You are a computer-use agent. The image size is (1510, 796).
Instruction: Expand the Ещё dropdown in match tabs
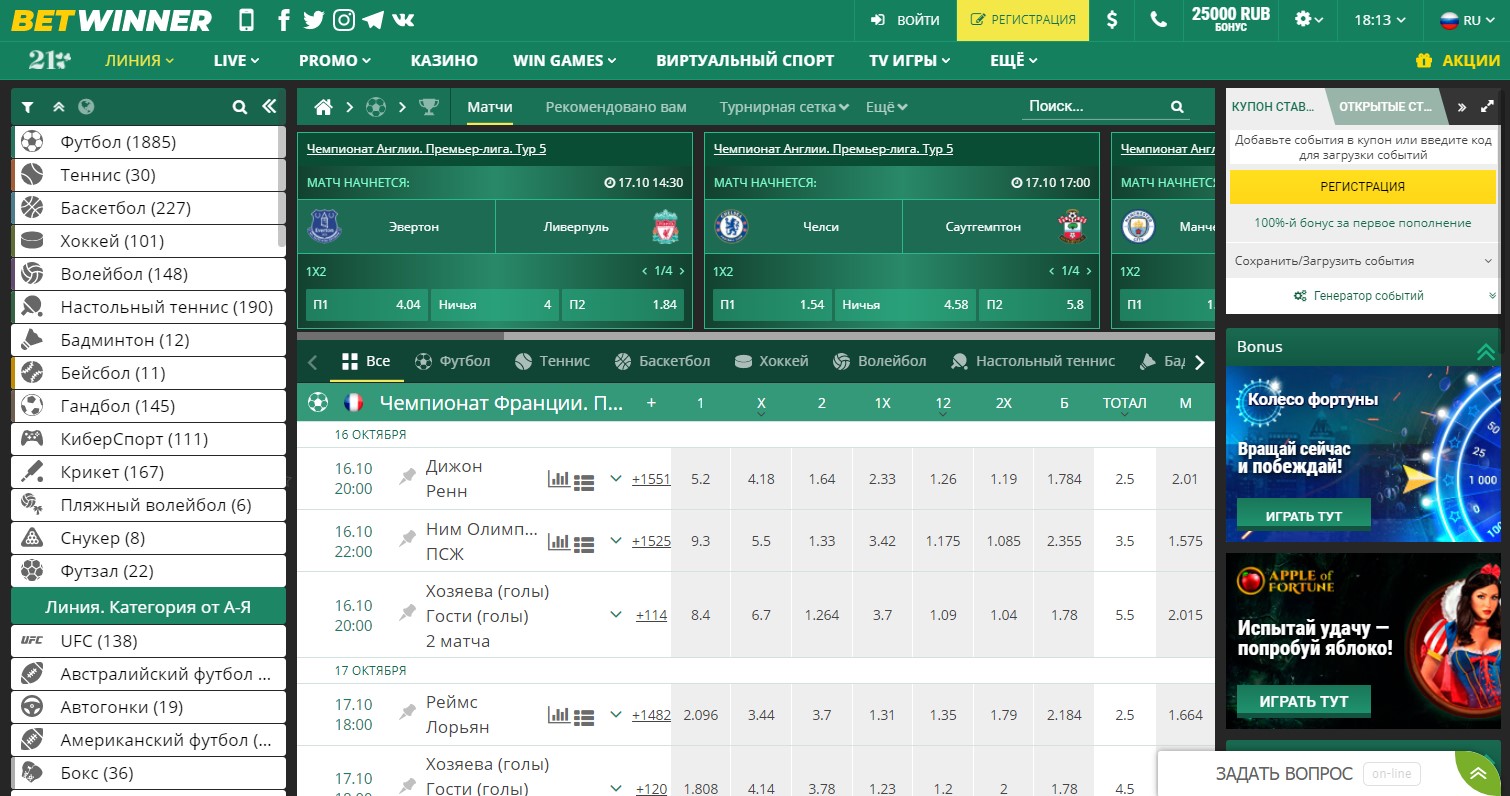(886, 107)
